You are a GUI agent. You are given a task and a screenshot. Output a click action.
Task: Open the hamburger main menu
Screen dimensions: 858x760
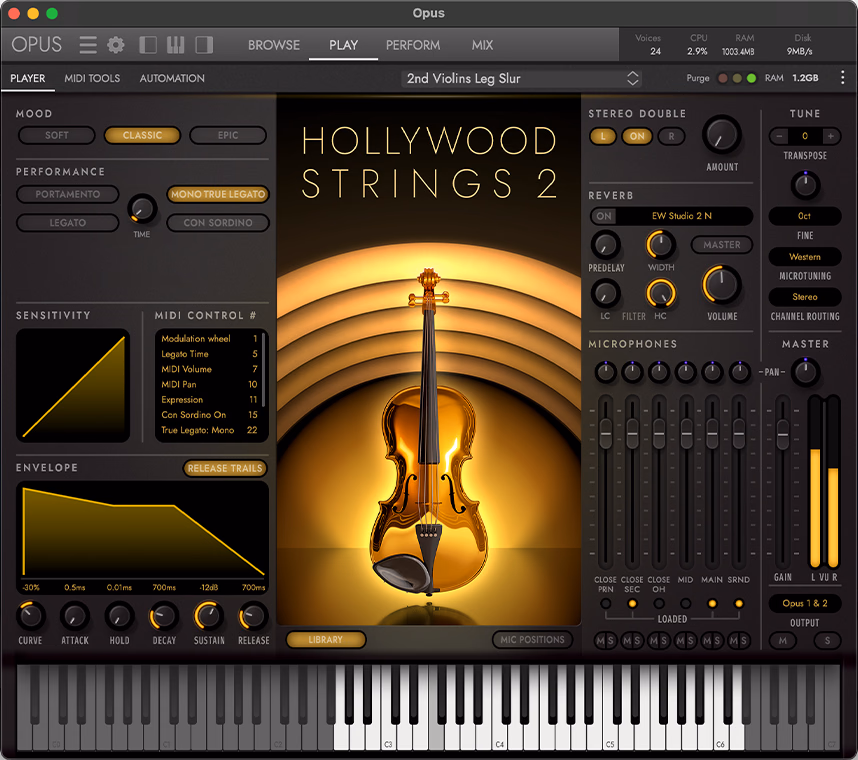88,45
